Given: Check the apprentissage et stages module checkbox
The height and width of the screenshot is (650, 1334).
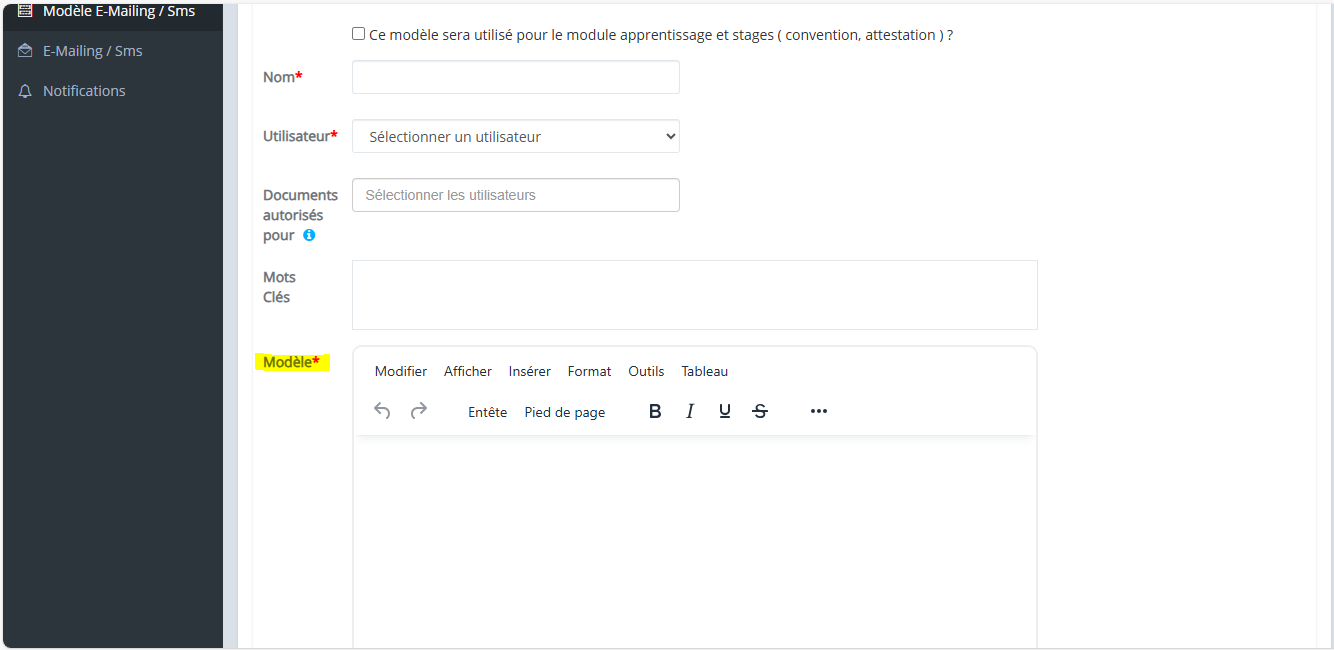Looking at the screenshot, I should click(359, 34).
